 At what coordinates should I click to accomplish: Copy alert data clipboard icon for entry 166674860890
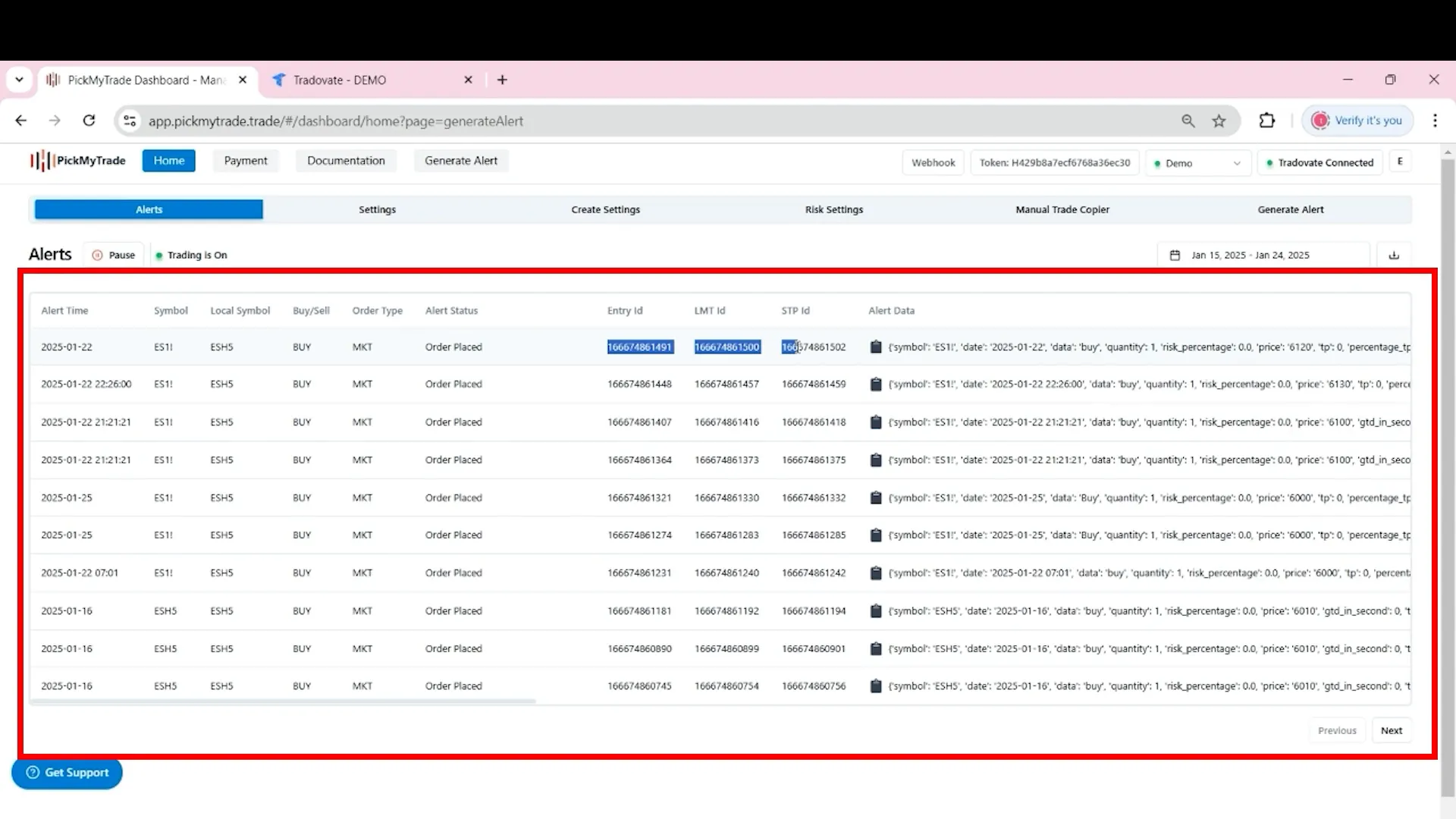[x=876, y=648]
